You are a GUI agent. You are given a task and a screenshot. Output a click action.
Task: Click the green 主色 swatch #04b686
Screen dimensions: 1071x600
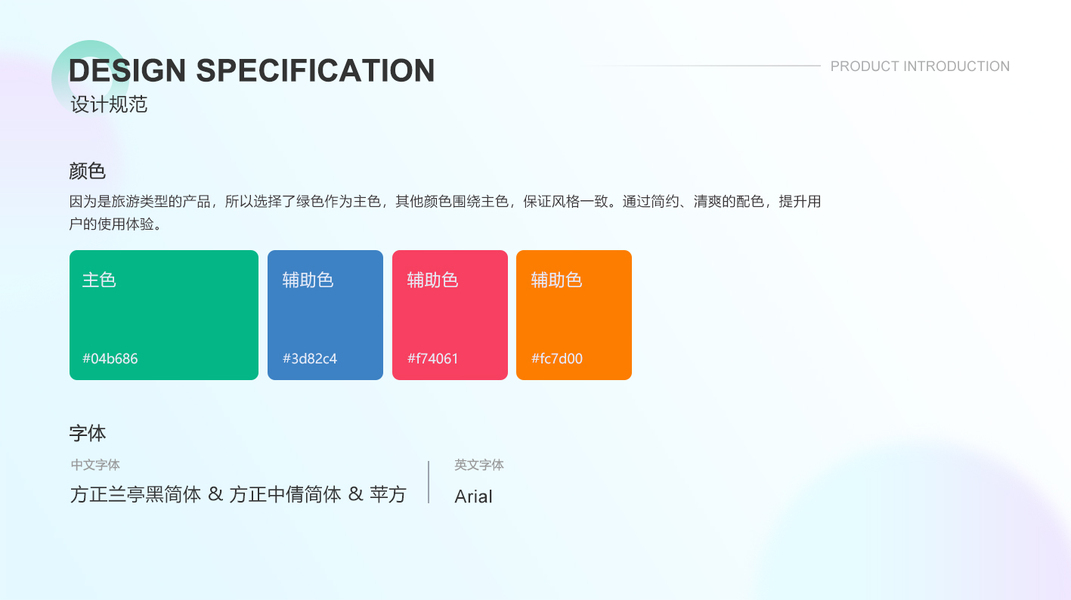click(x=164, y=315)
